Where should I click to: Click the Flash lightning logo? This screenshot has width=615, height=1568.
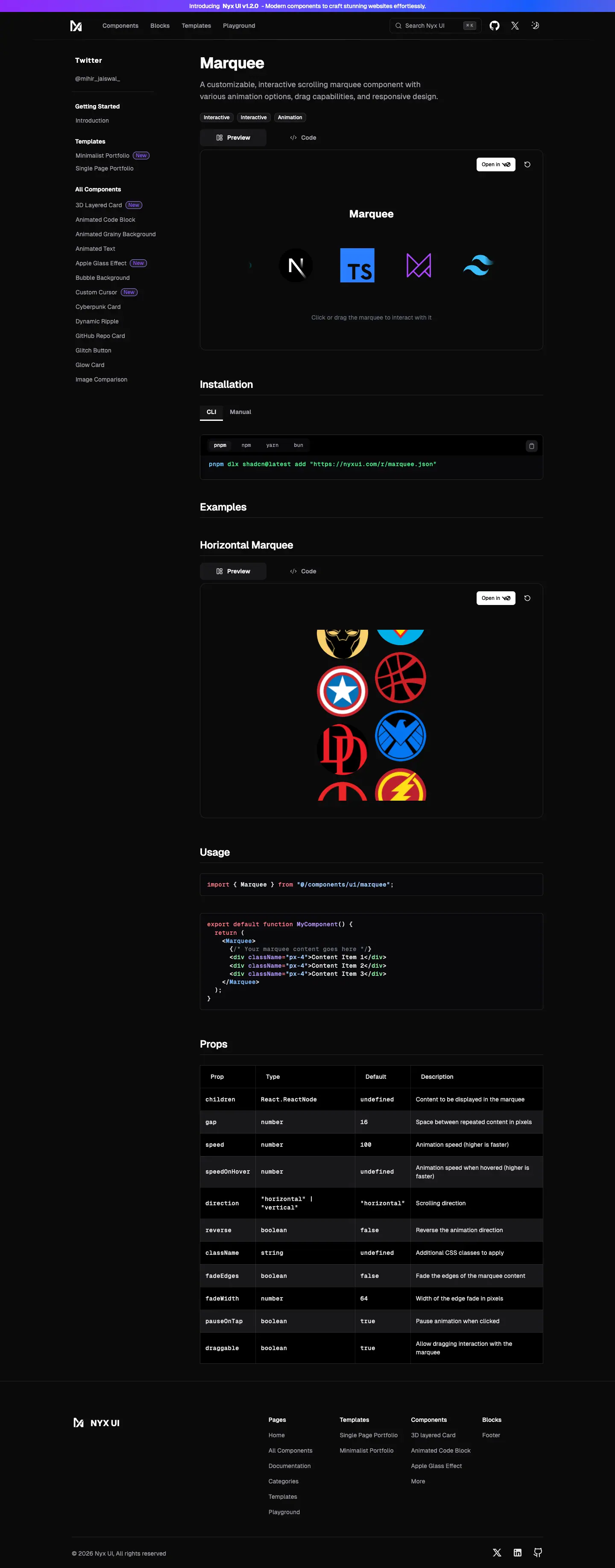pyautogui.click(x=400, y=784)
